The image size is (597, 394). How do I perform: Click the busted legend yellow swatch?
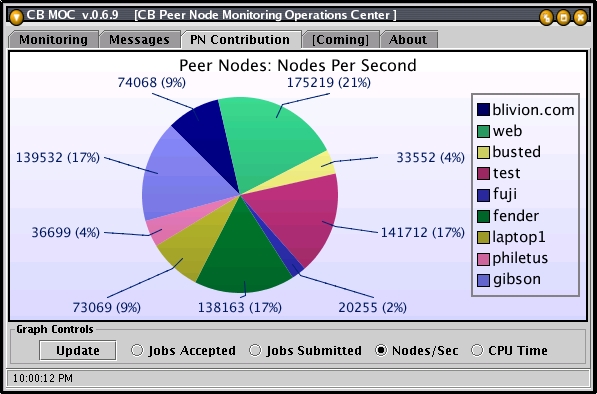[x=483, y=152]
